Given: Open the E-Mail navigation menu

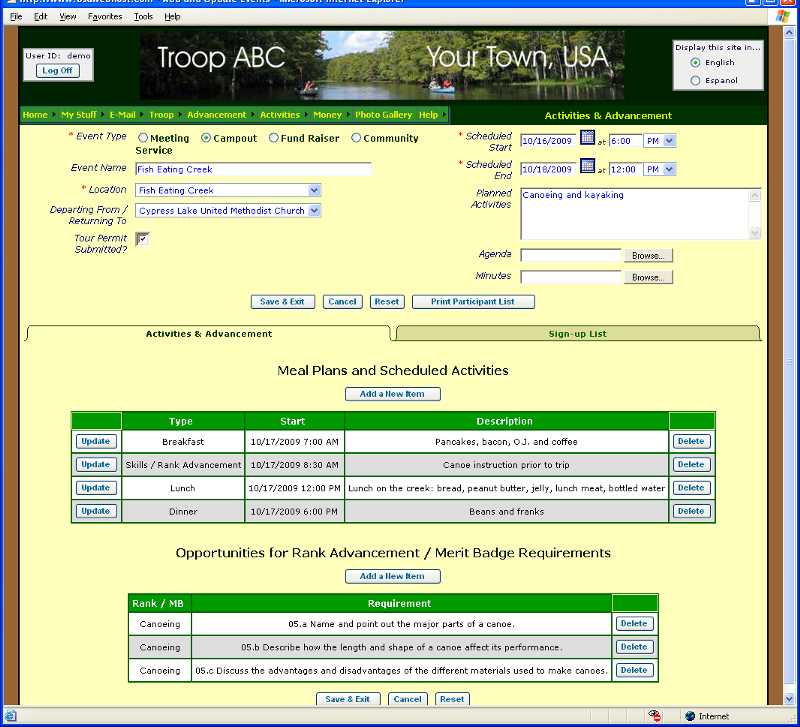Looking at the screenshot, I should click(122, 115).
